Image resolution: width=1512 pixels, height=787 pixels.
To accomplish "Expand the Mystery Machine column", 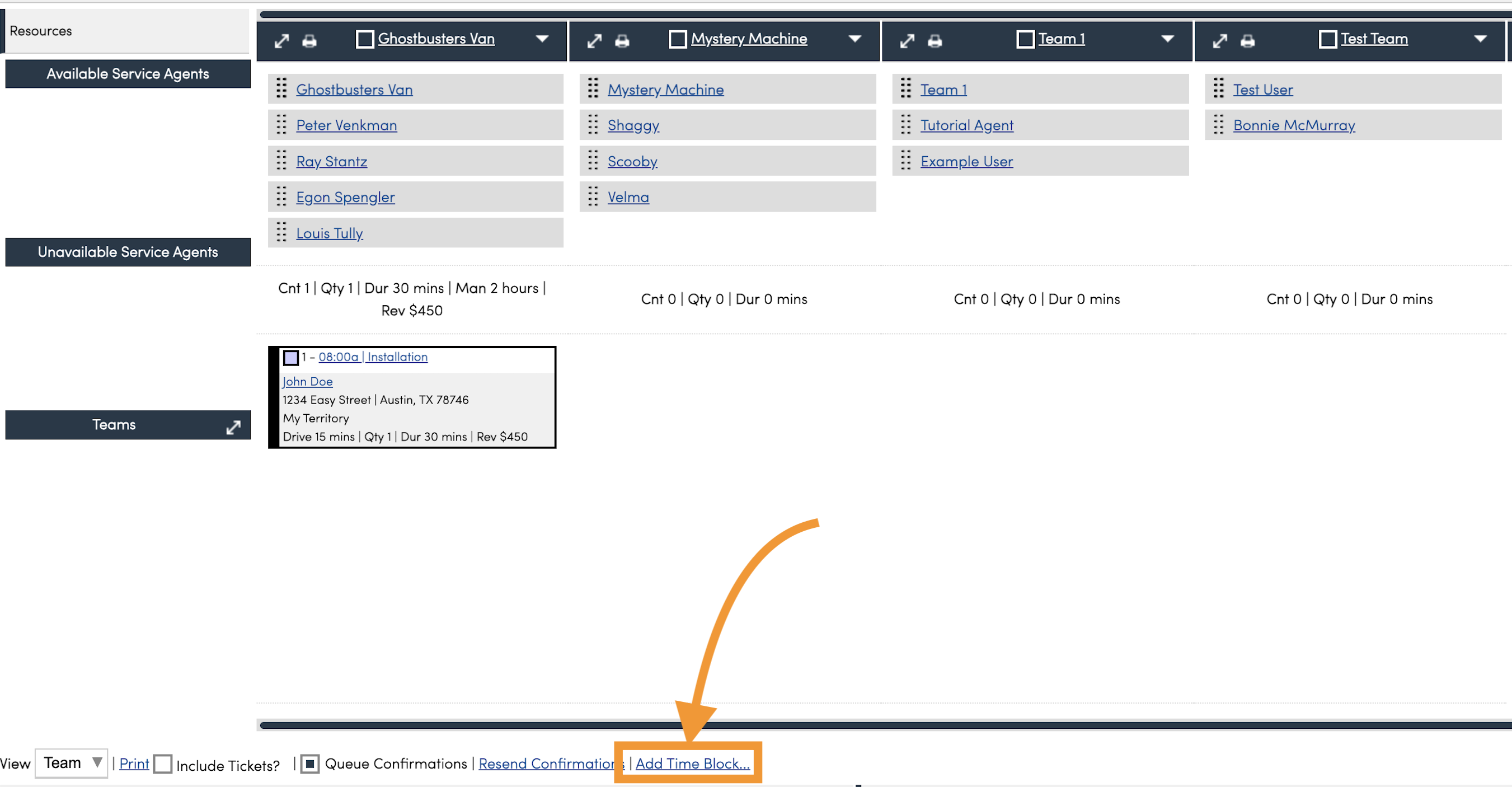I will point(595,40).
